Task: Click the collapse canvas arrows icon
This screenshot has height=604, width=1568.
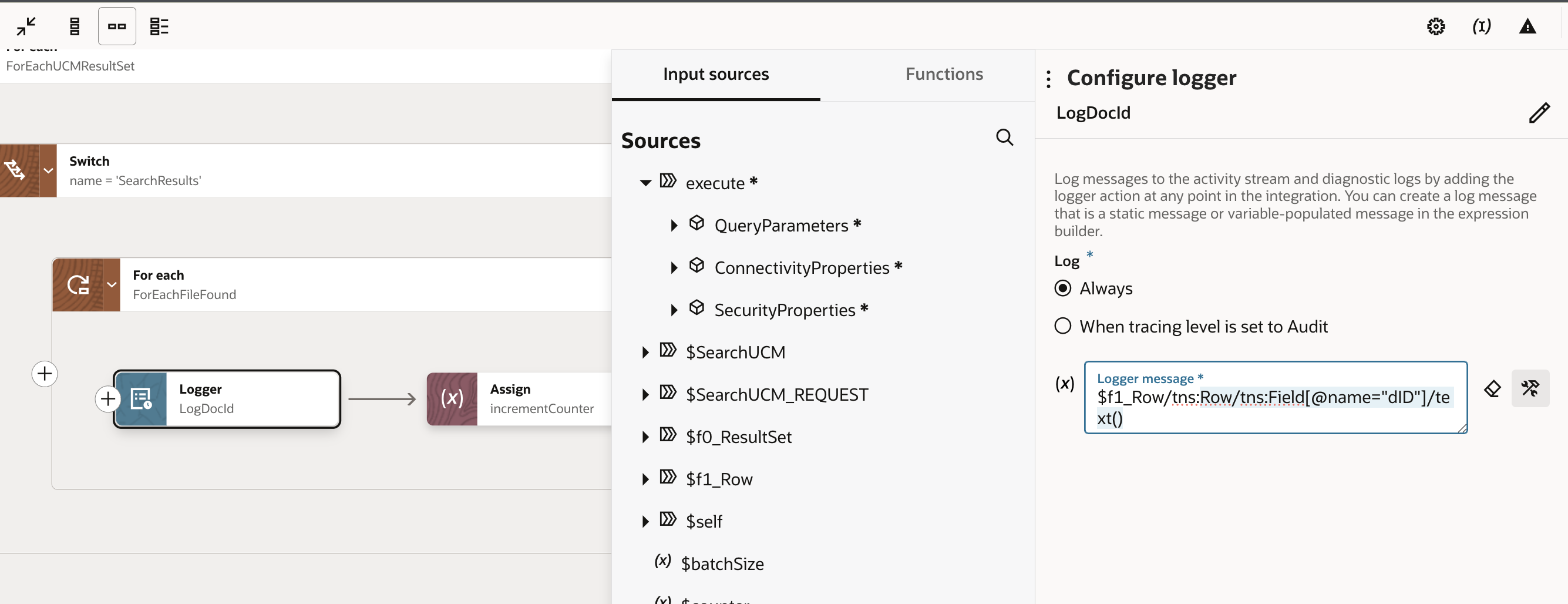Action: [26, 26]
